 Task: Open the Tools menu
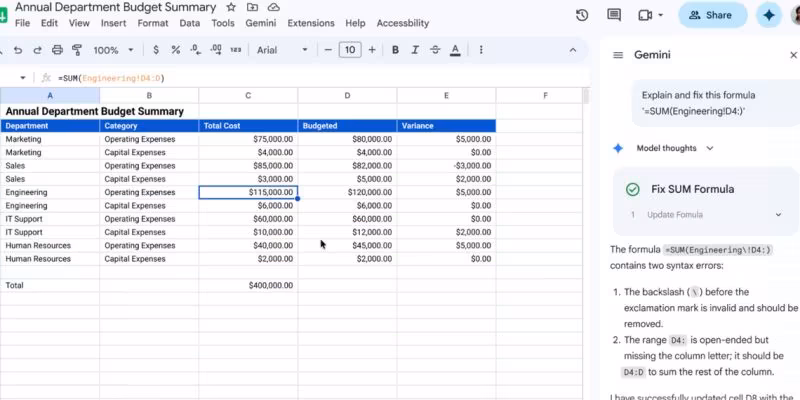pos(223,23)
